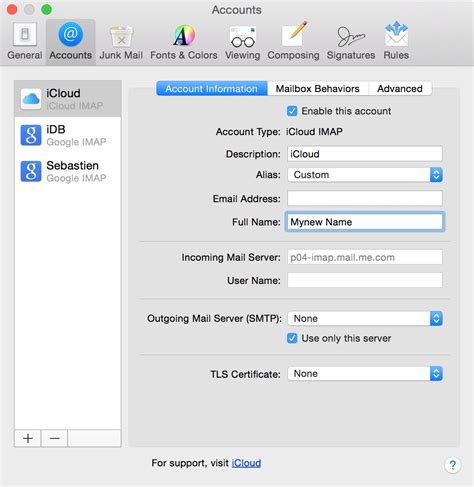Click the remove account minus button
This screenshot has height=487, width=474.
click(55, 438)
